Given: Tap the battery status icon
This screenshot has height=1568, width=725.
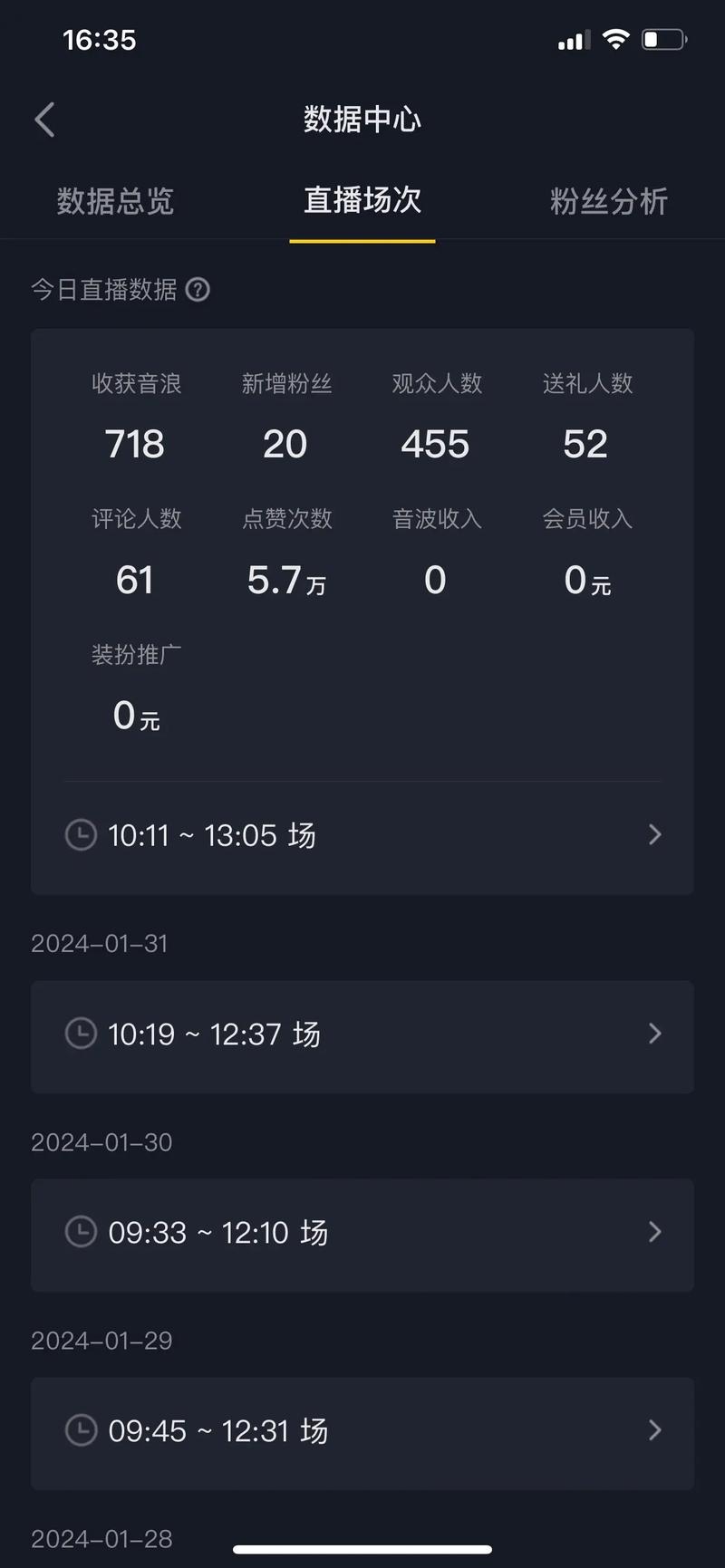Looking at the screenshot, I should [663, 40].
